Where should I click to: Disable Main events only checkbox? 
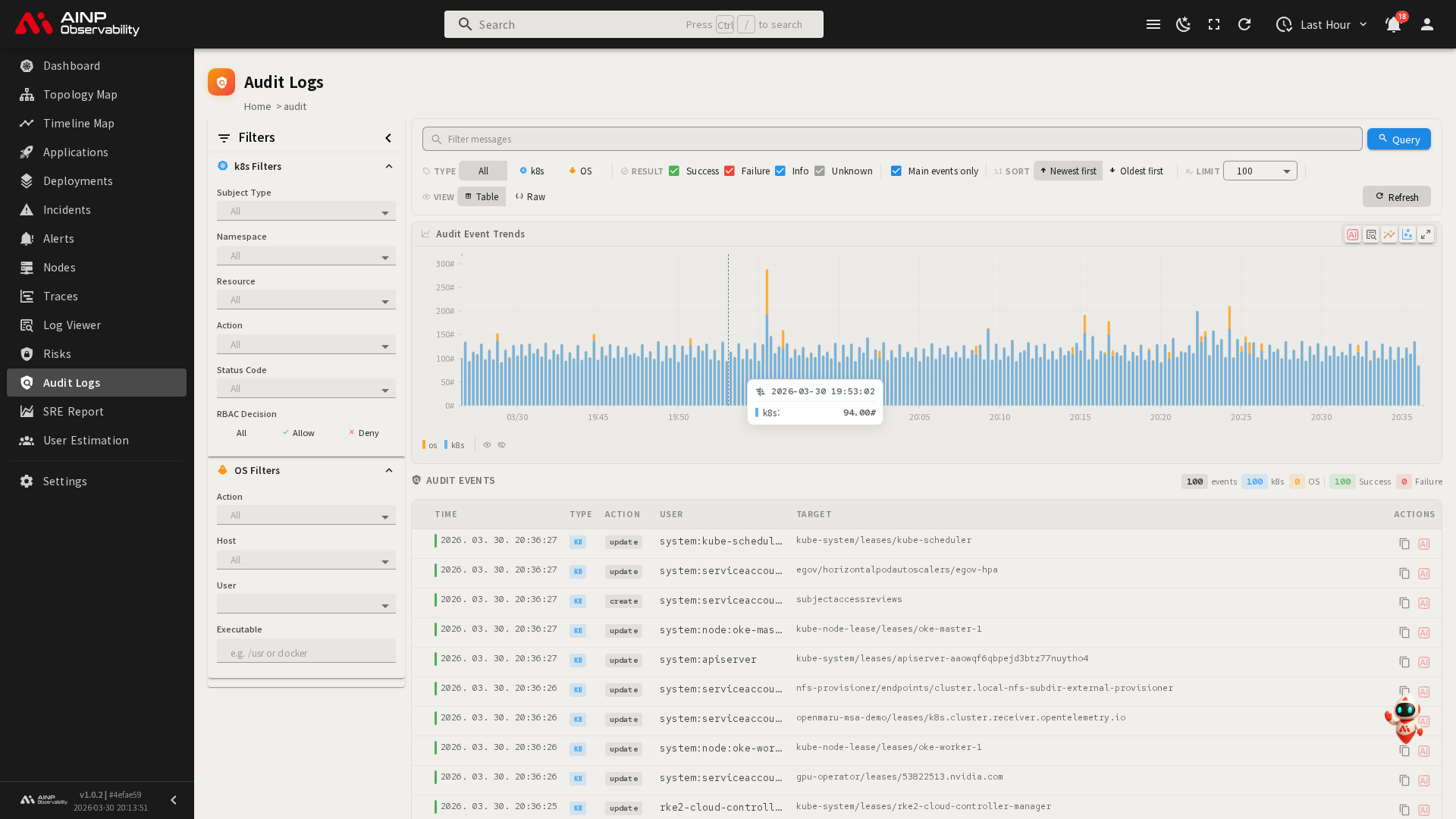point(896,171)
